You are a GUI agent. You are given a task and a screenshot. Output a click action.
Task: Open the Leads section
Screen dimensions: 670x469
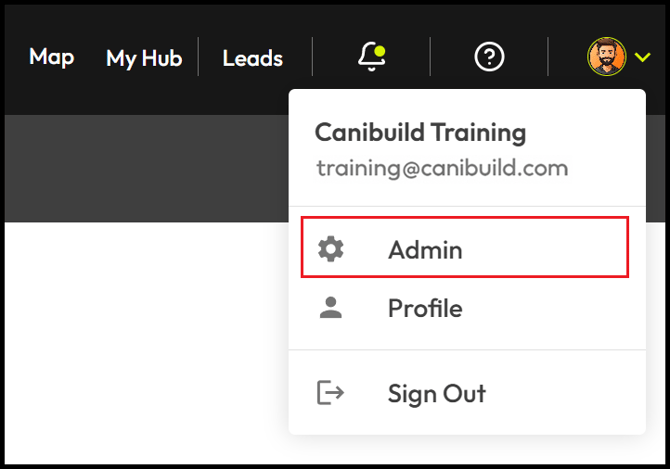coord(253,59)
